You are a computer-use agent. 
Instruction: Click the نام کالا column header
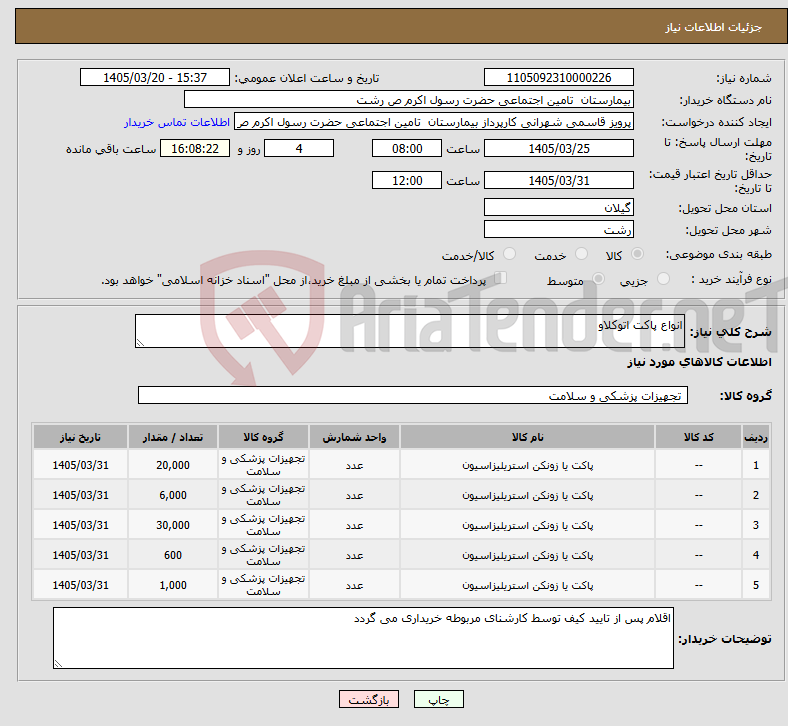(x=527, y=437)
